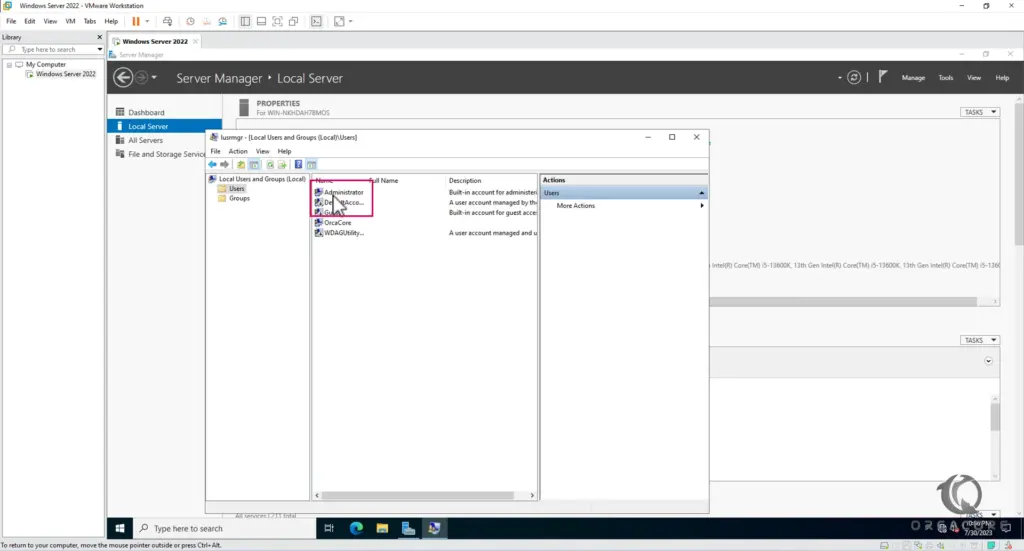Screen dimensions: 1024x551
Task: Open the Windows Start menu
Action: pos(120,528)
